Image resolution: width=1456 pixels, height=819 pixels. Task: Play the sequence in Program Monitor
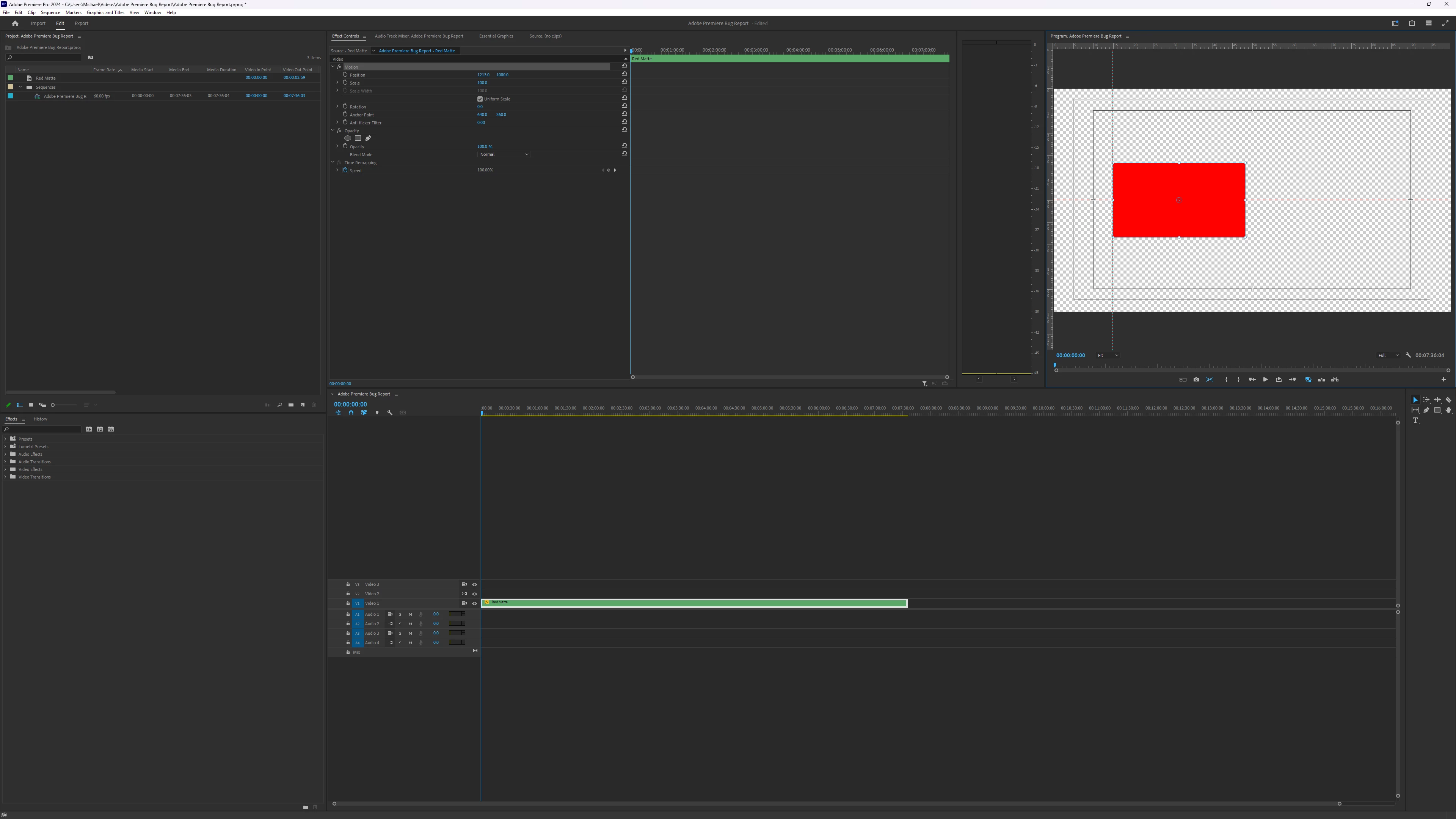pyautogui.click(x=1265, y=380)
